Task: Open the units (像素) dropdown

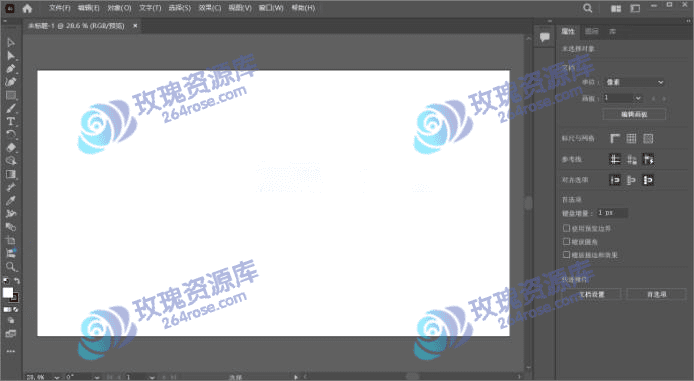Action: pos(635,82)
